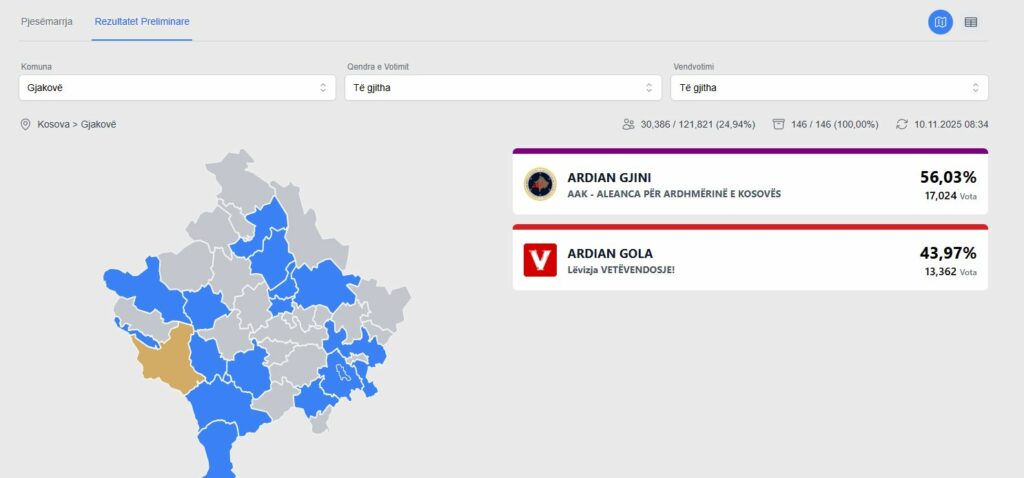
Task: Click the Kosova breadcrumb link
Action: coord(53,124)
